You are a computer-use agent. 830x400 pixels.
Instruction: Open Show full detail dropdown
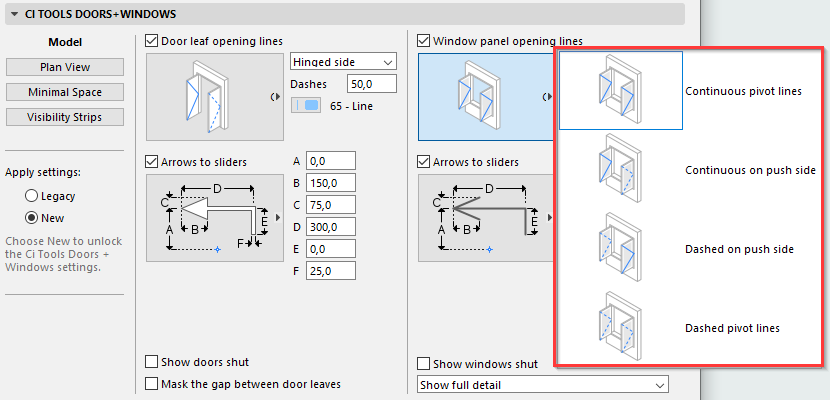(542, 384)
